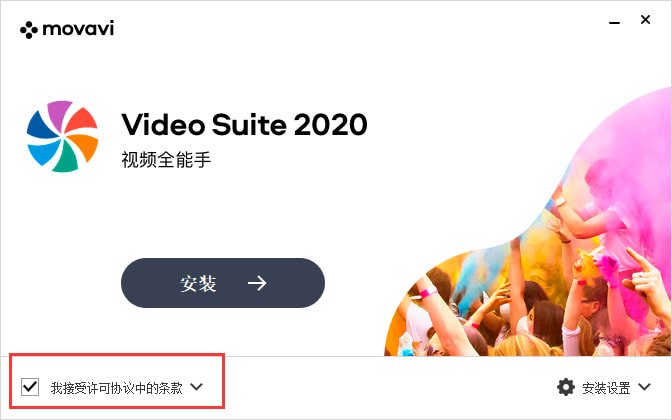Click the green blade of the pinwheel logo
672x420 pixels.
[65, 161]
